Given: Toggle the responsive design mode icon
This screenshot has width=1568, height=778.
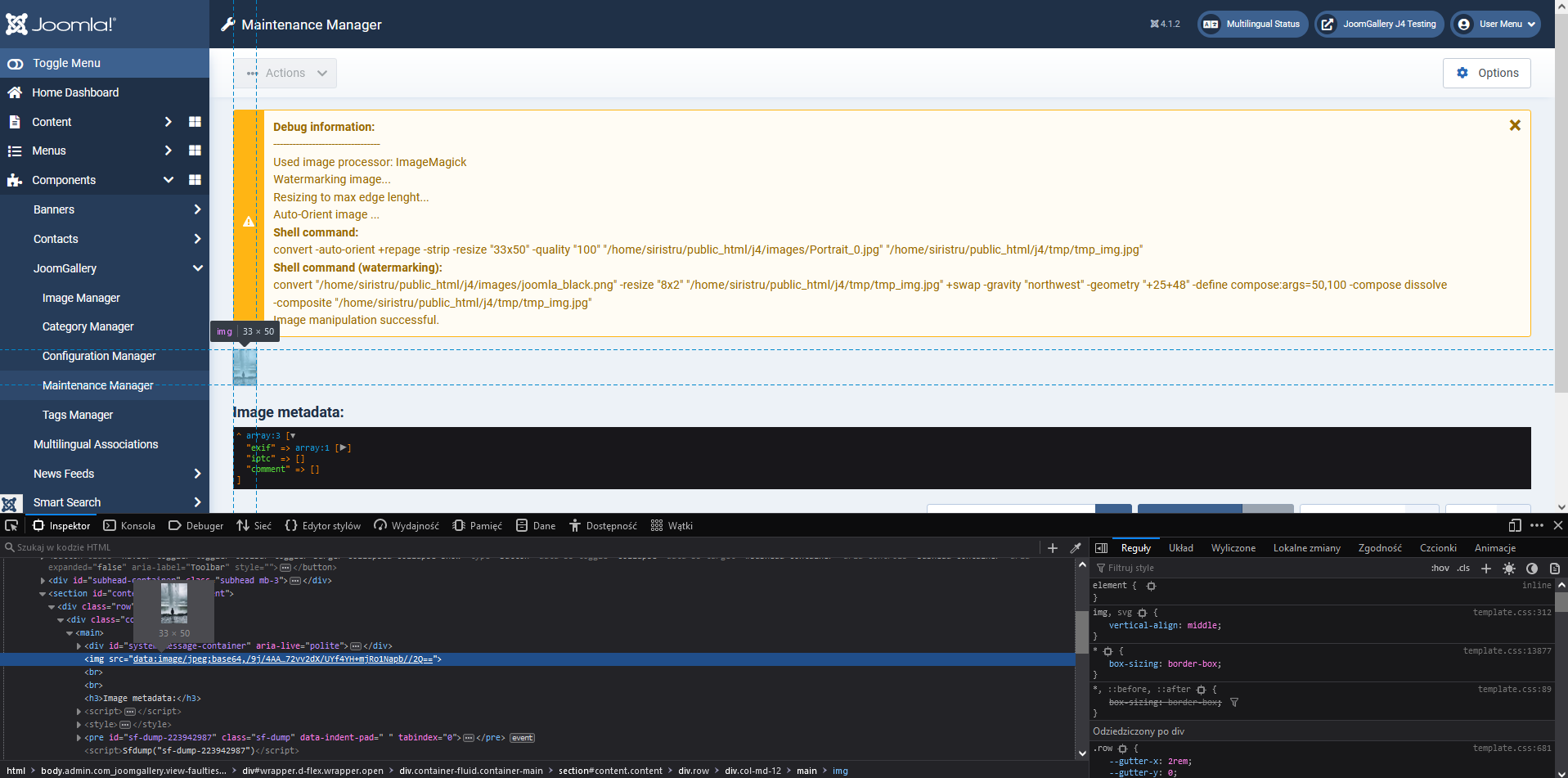Looking at the screenshot, I should tap(1515, 525).
